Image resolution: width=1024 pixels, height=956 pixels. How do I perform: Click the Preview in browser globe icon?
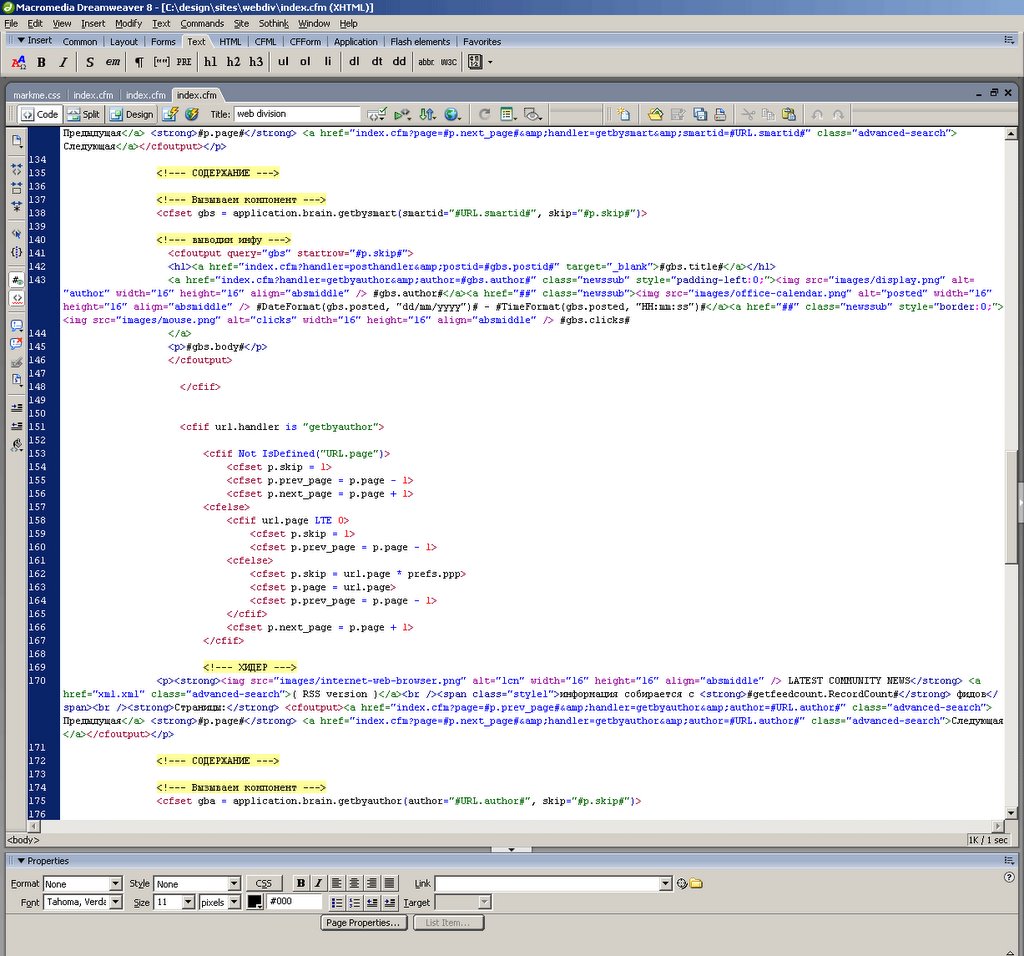pos(453,115)
